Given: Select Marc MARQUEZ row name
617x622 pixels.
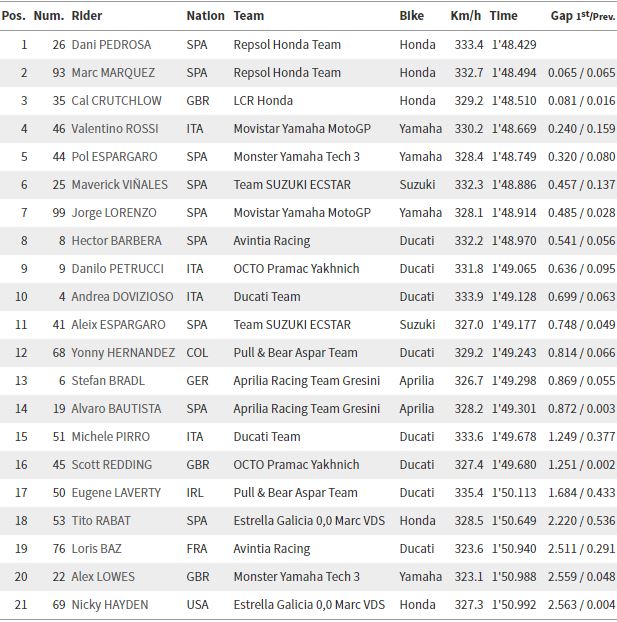Looking at the screenshot, I should point(113,73).
